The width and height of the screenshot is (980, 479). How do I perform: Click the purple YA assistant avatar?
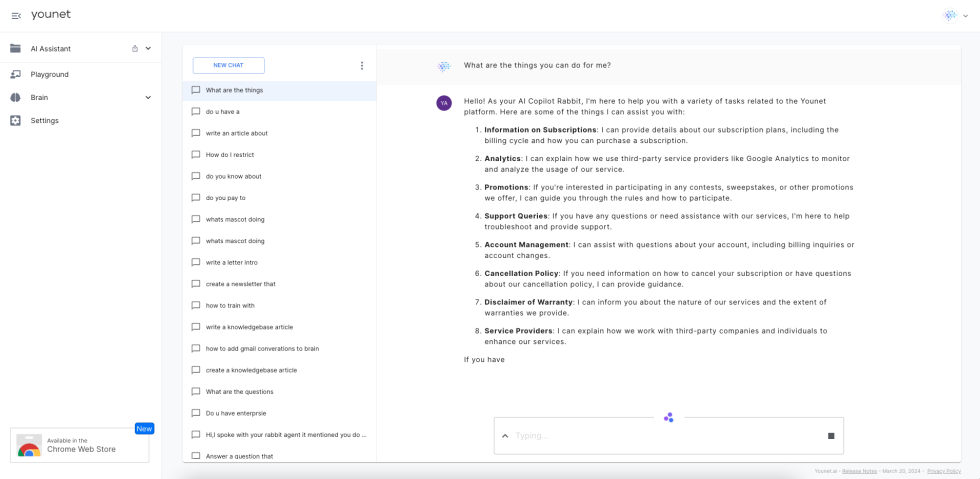pyautogui.click(x=444, y=102)
